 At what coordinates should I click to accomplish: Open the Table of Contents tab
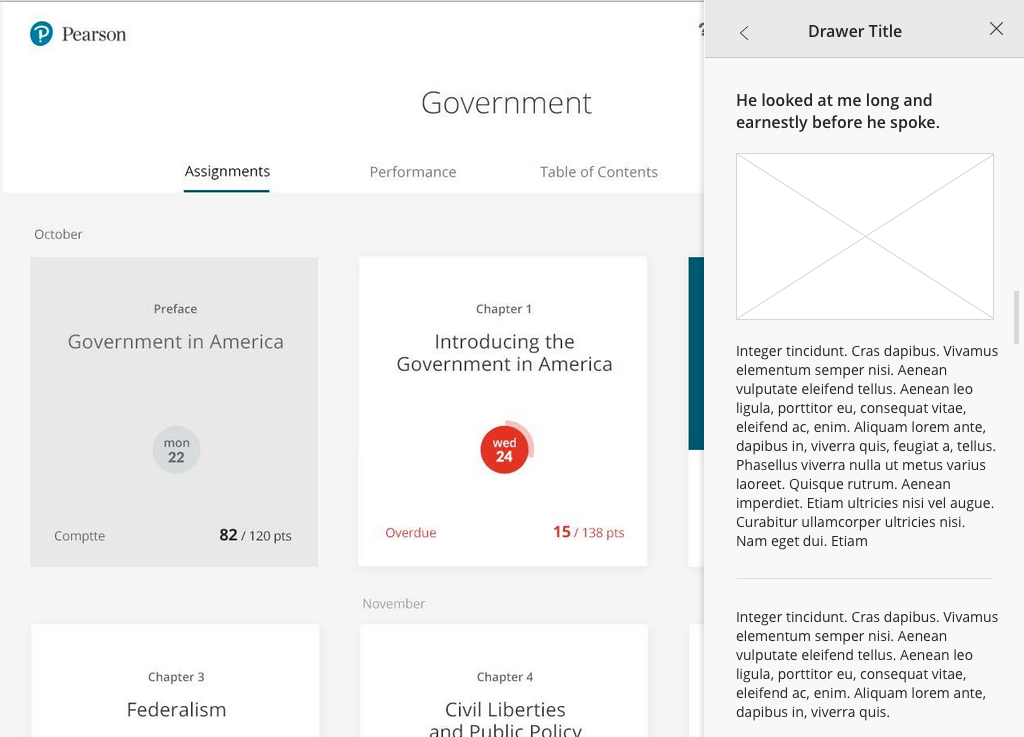tap(598, 172)
